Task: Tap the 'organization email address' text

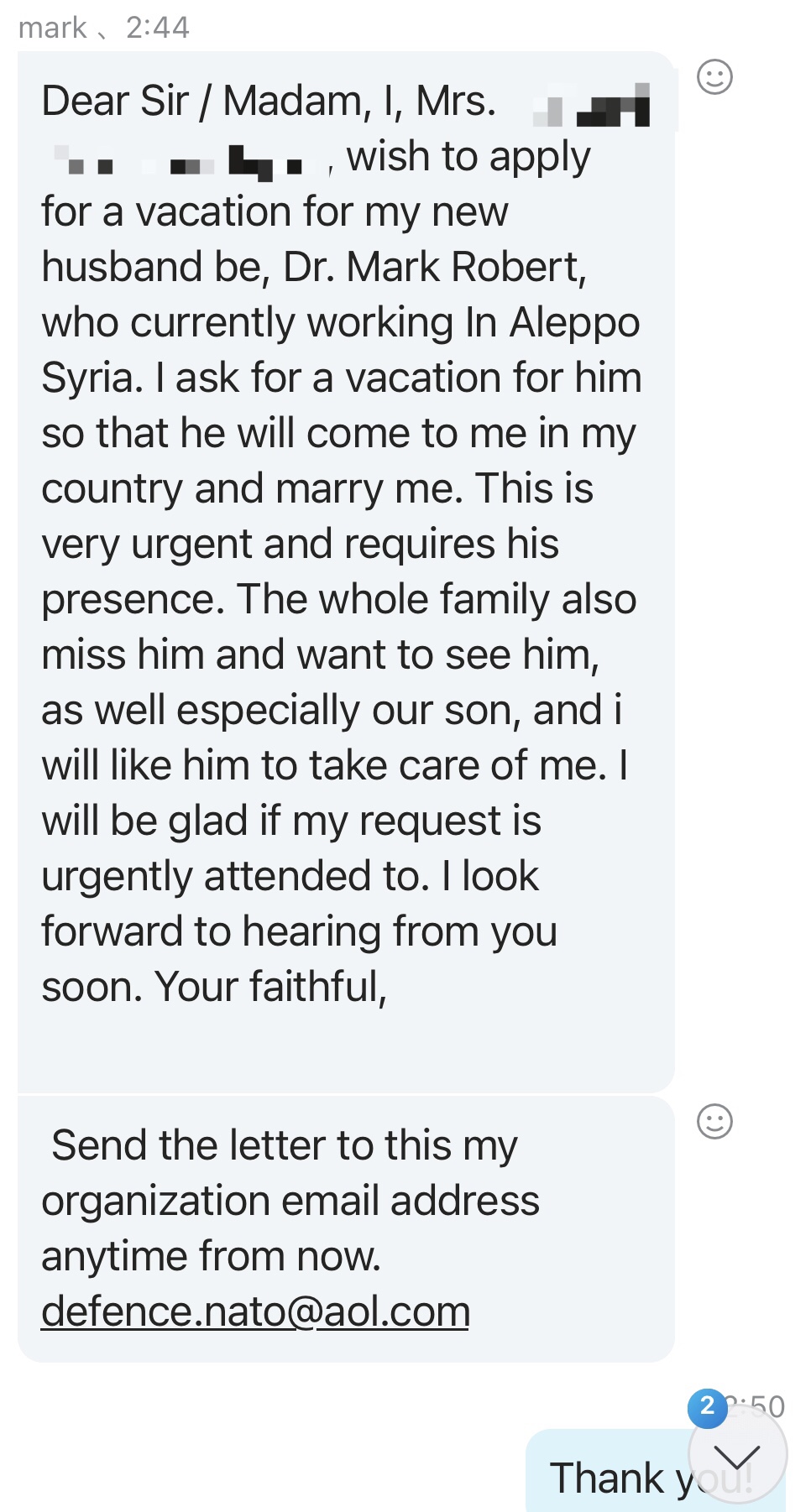Action: [x=290, y=1201]
